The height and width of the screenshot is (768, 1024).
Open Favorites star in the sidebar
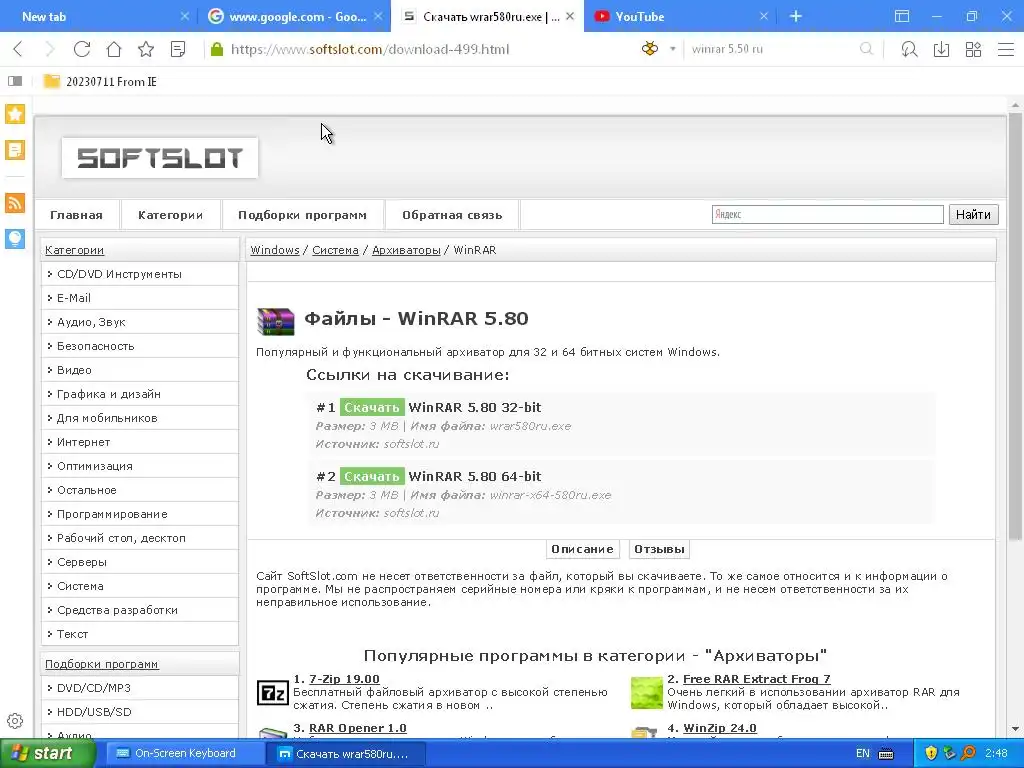tap(15, 114)
